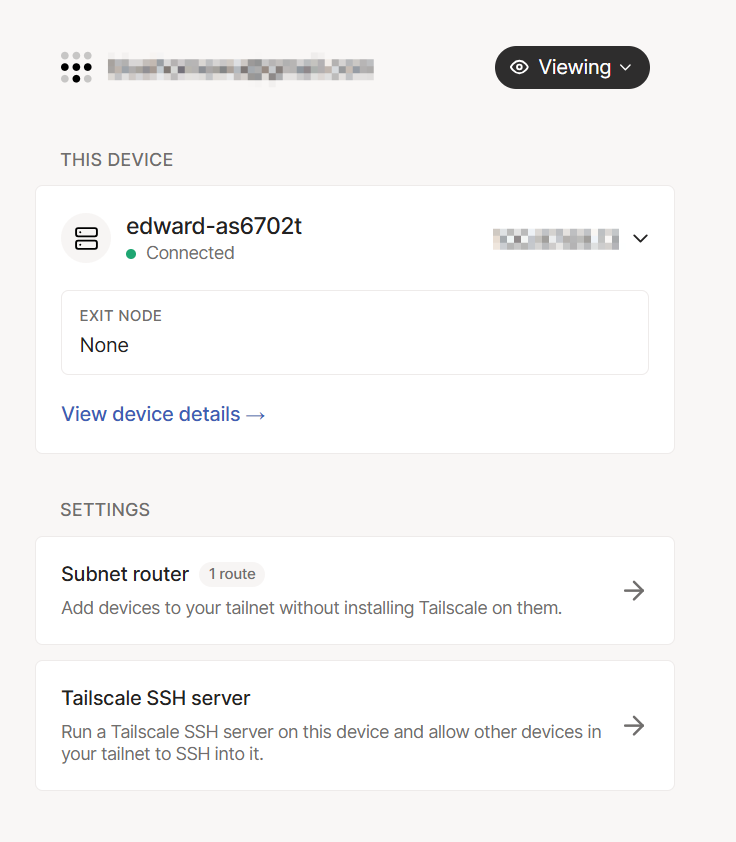The width and height of the screenshot is (736, 842).
Task: Open the Exit Node selector showing None
Action: (354, 332)
